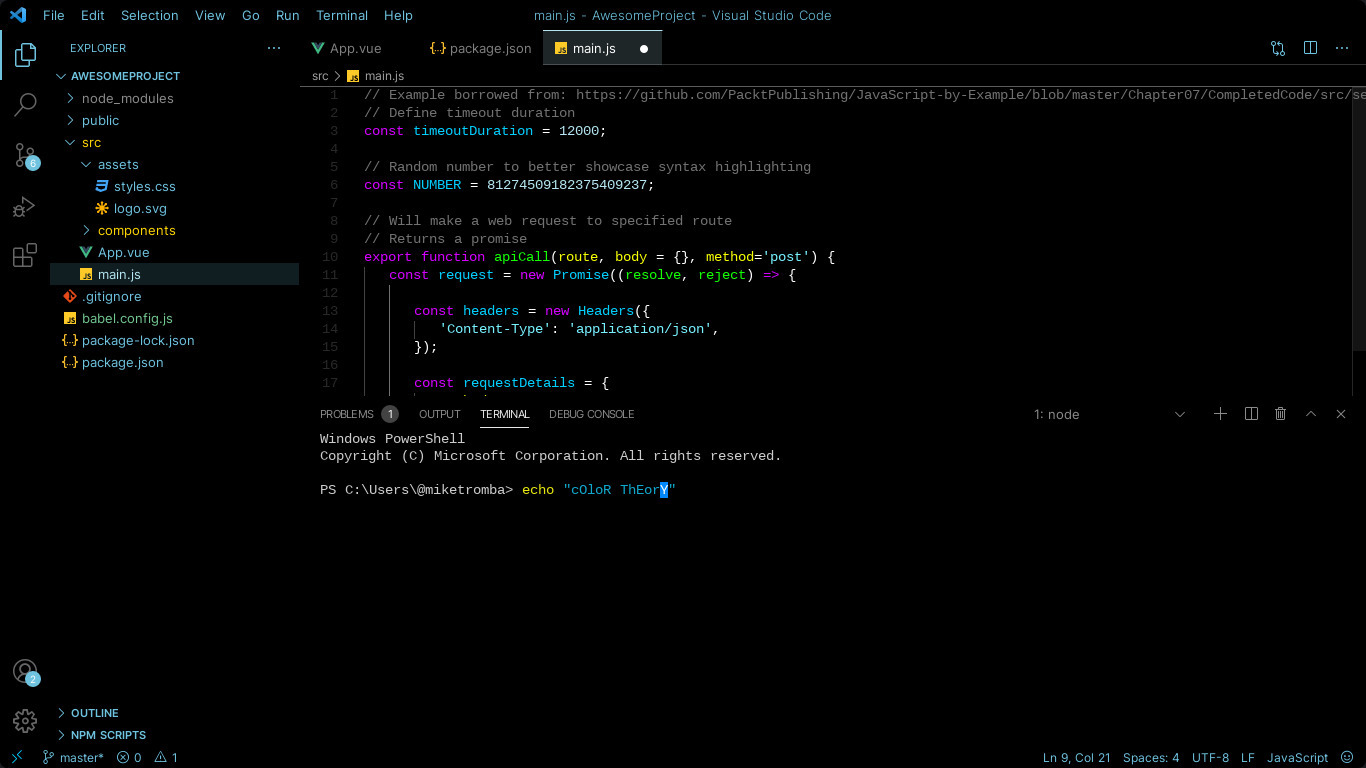Maximize panel size with chevron up
The image size is (1366, 768).
pos(1311,414)
